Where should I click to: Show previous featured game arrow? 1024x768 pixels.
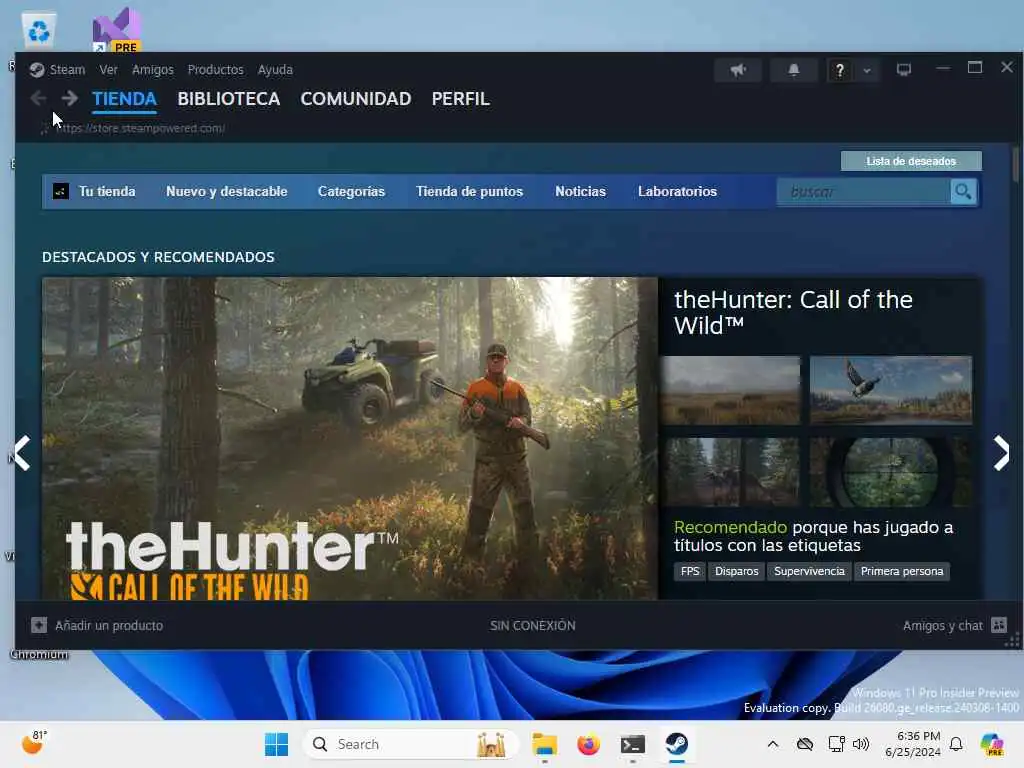(x=23, y=453)
